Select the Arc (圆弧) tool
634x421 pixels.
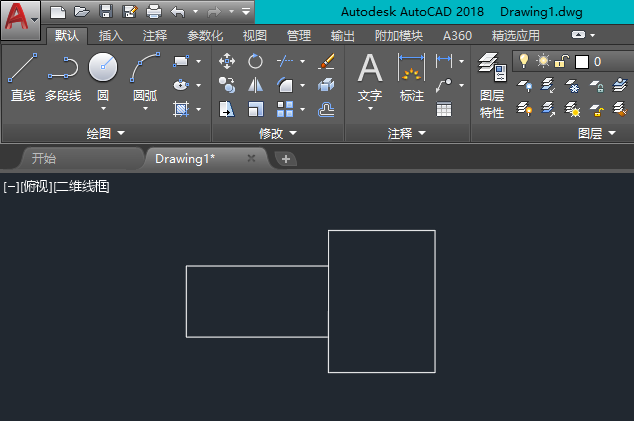145,77
